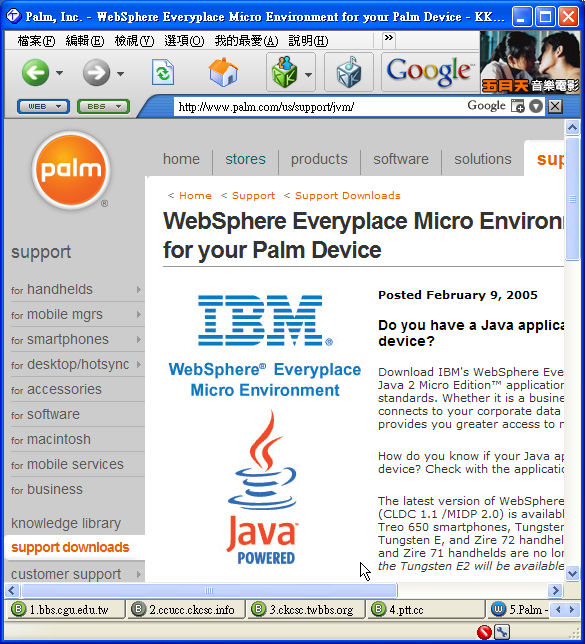The width and height of the screenshot is (585, 644).
Task: Expand the 'for smartphones' submenu arrow
Action: tap(139, 340)
